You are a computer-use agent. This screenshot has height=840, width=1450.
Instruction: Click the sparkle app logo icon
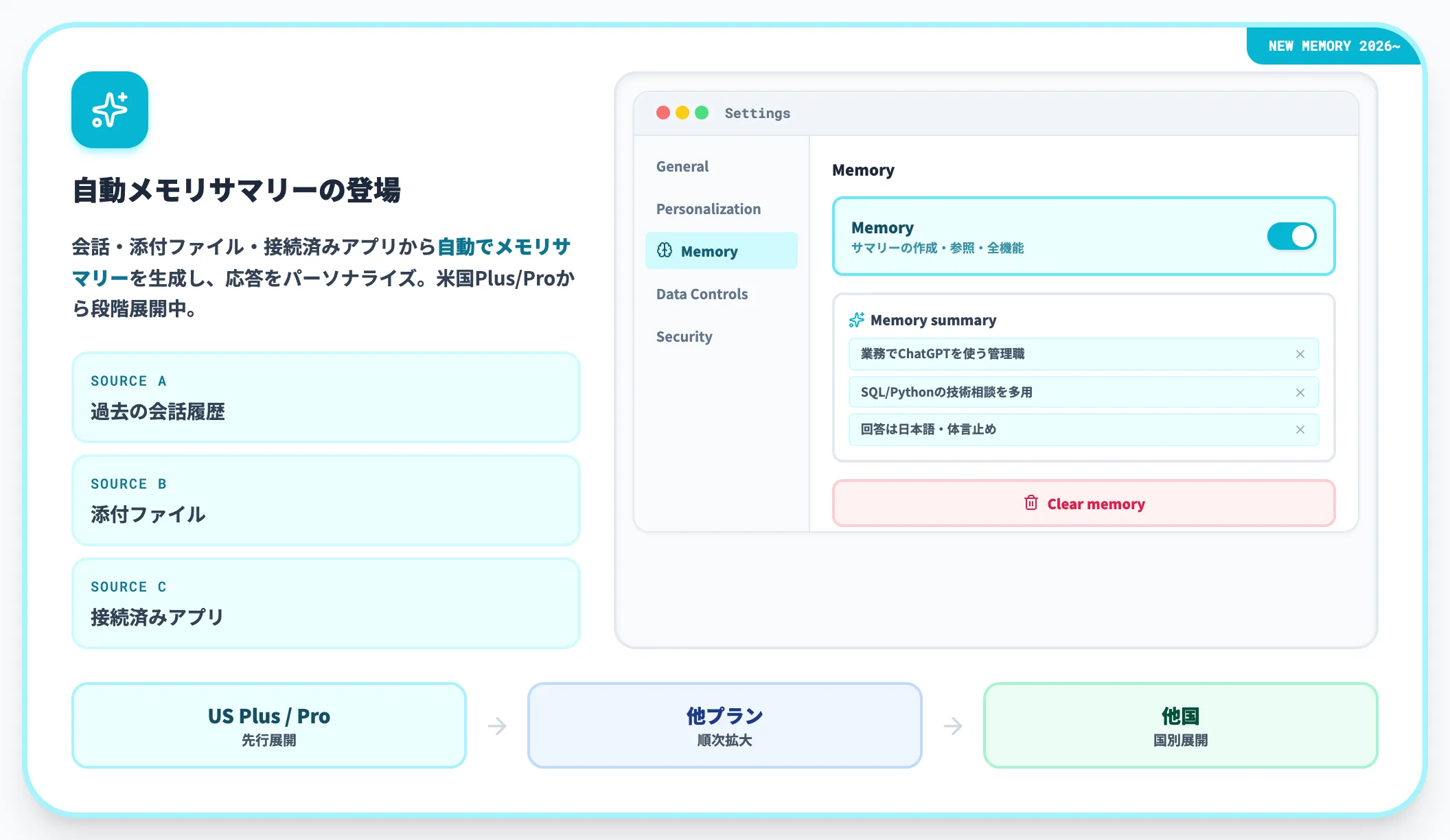[110, 110]
